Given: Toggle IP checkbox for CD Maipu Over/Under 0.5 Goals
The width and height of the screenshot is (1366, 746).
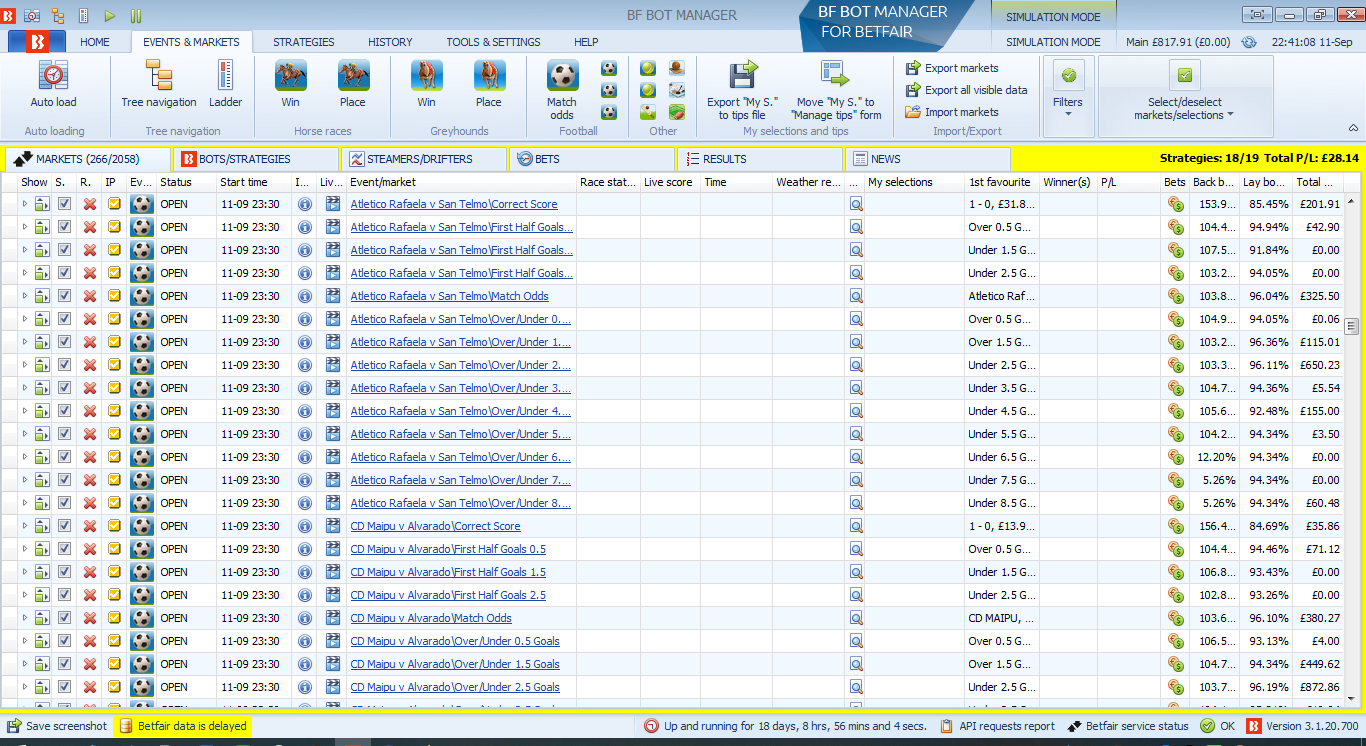Looking at the screenshot, I should tap(114, 641).
